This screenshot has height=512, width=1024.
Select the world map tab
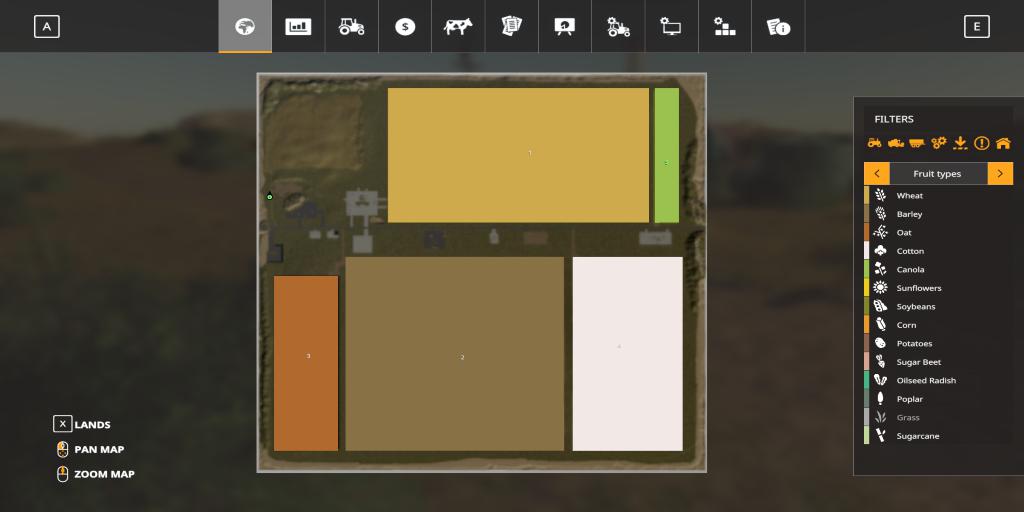(245, 27)
